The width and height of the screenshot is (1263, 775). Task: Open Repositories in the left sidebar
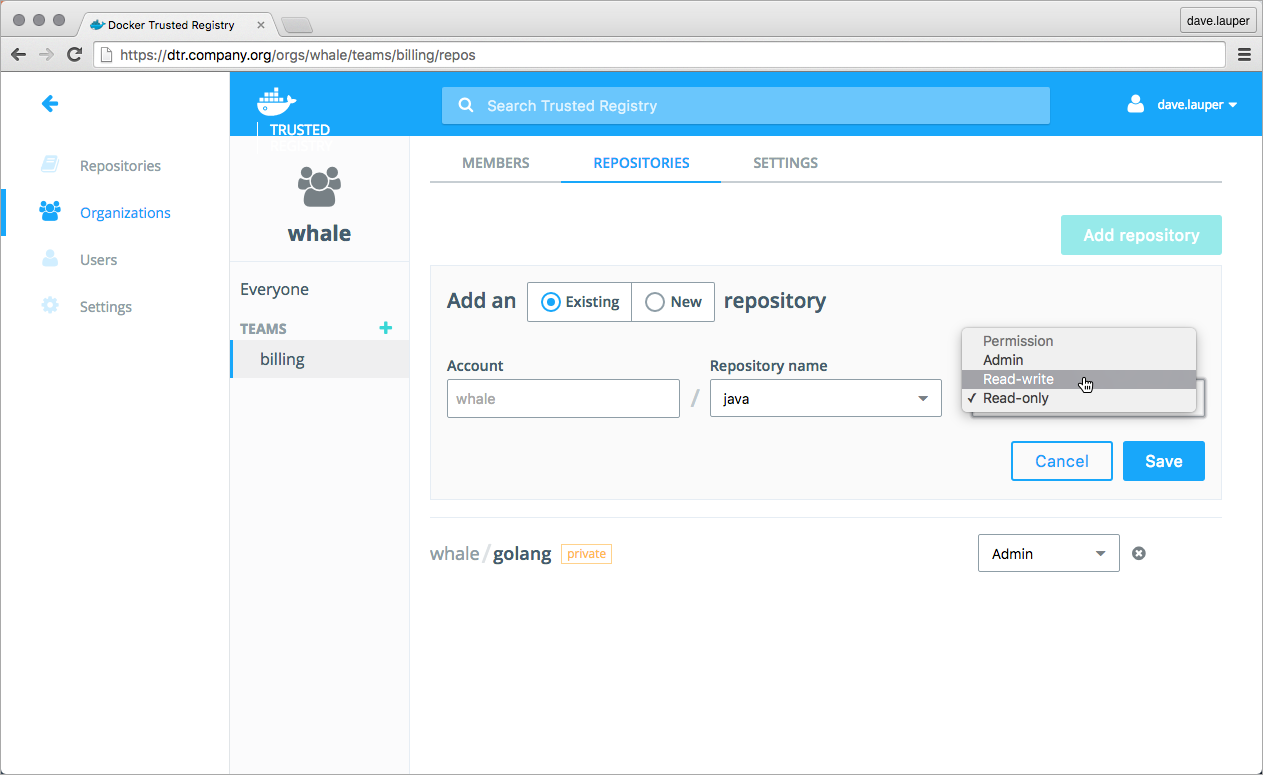pyautogui.click(x=120, y=166)
